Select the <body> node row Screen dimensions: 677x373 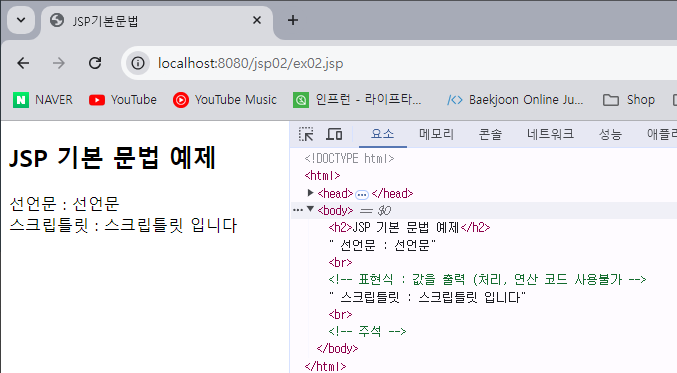click(484, 210)
